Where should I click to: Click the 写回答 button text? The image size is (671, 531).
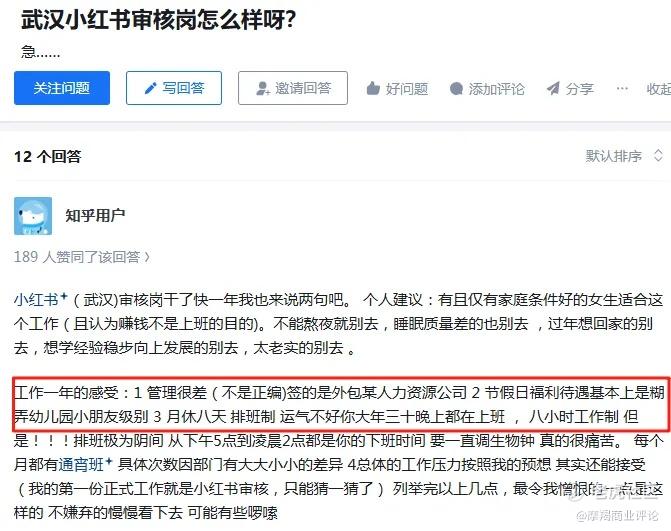pos(183,88)
